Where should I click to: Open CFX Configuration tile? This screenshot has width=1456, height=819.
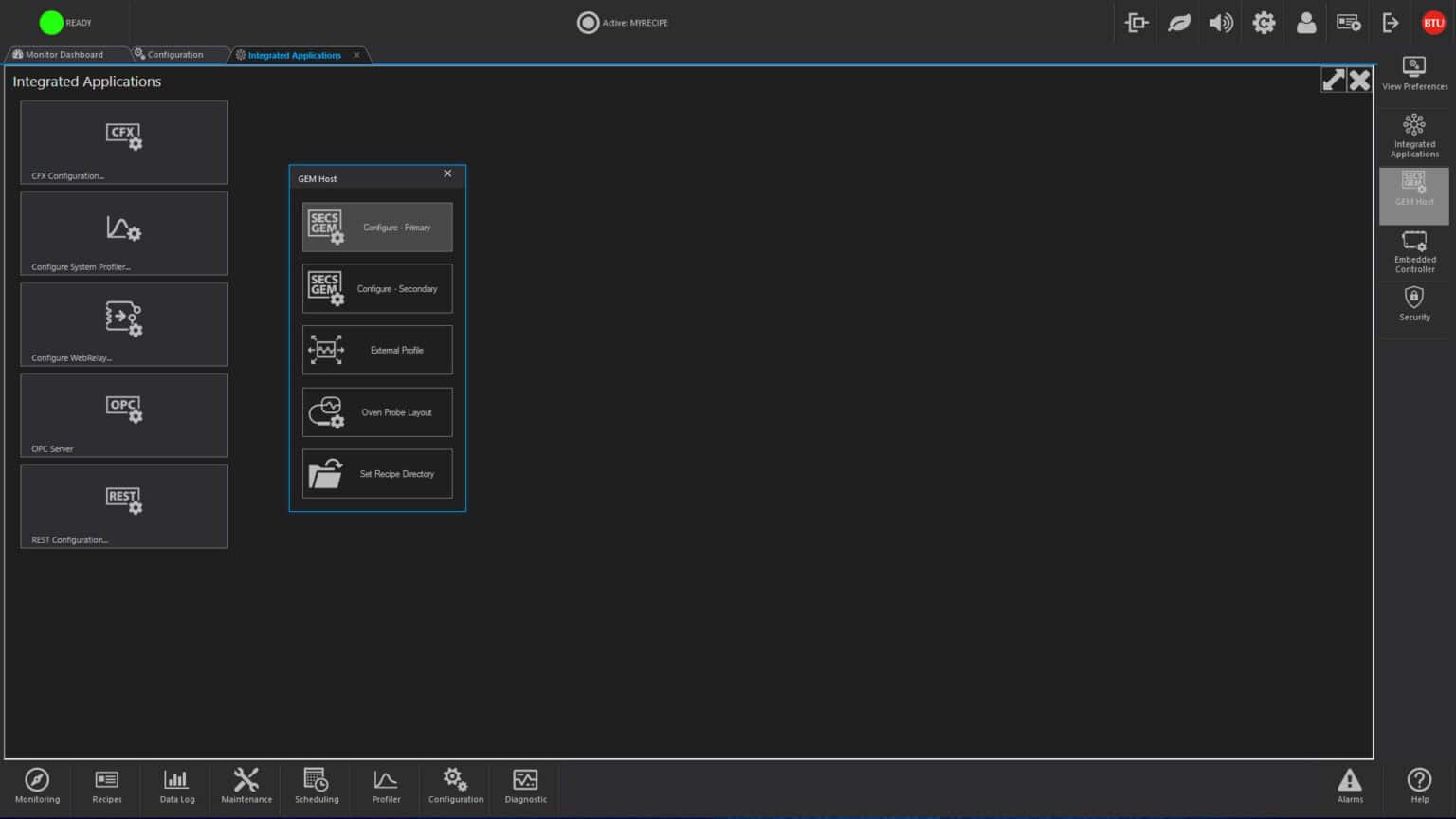pos(124,142)
